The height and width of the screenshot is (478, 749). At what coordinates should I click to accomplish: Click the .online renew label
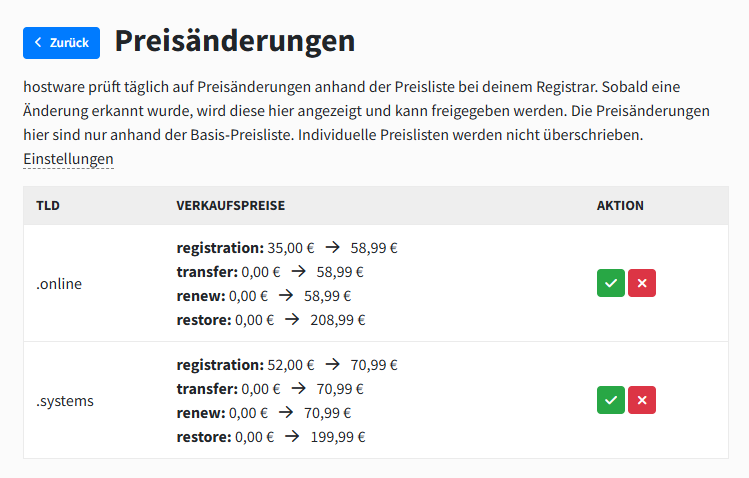click(x=201, y=296)
